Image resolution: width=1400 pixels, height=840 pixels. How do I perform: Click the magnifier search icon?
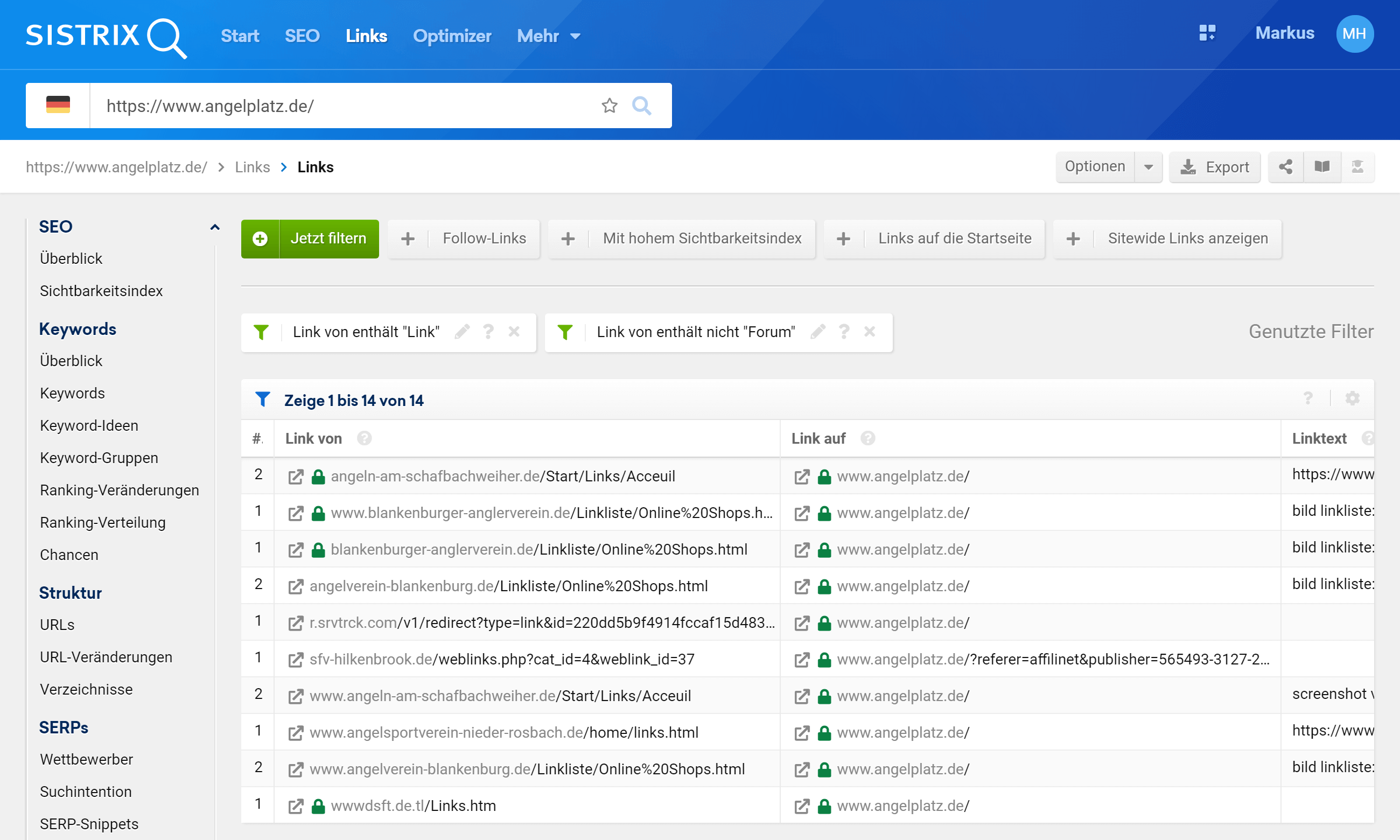(x=641, y=106)
